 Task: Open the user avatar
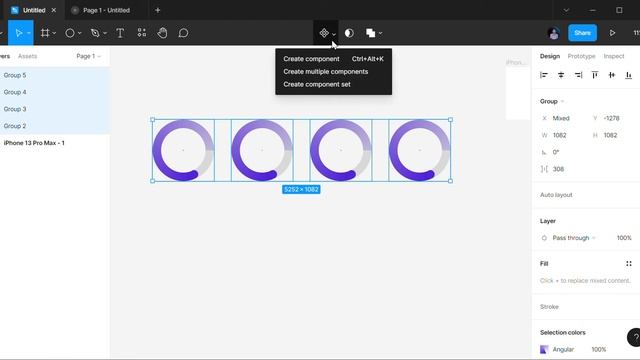click(x=553, y=33)
